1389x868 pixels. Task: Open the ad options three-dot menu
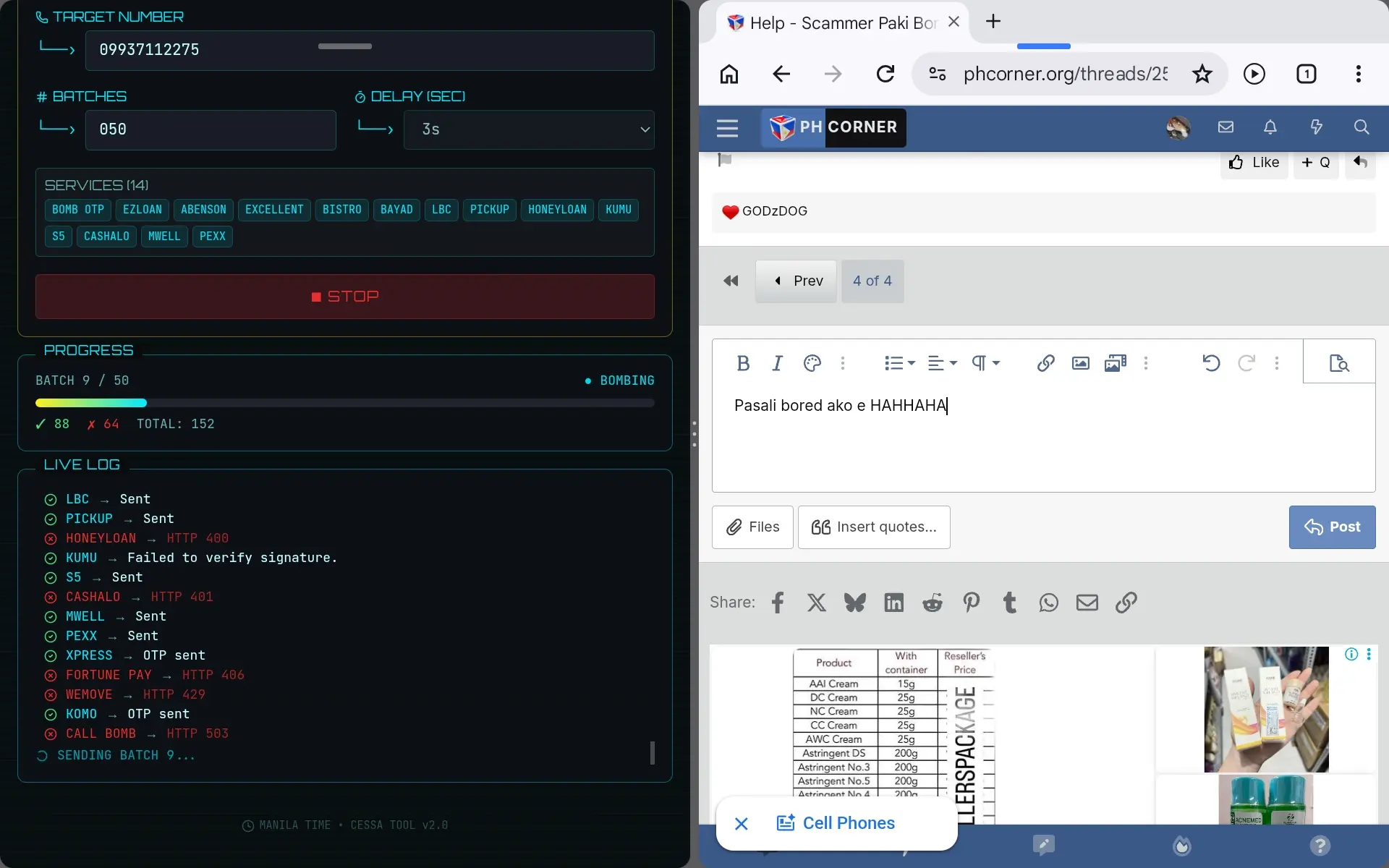pyautogui.click(x=1369, y=655)
